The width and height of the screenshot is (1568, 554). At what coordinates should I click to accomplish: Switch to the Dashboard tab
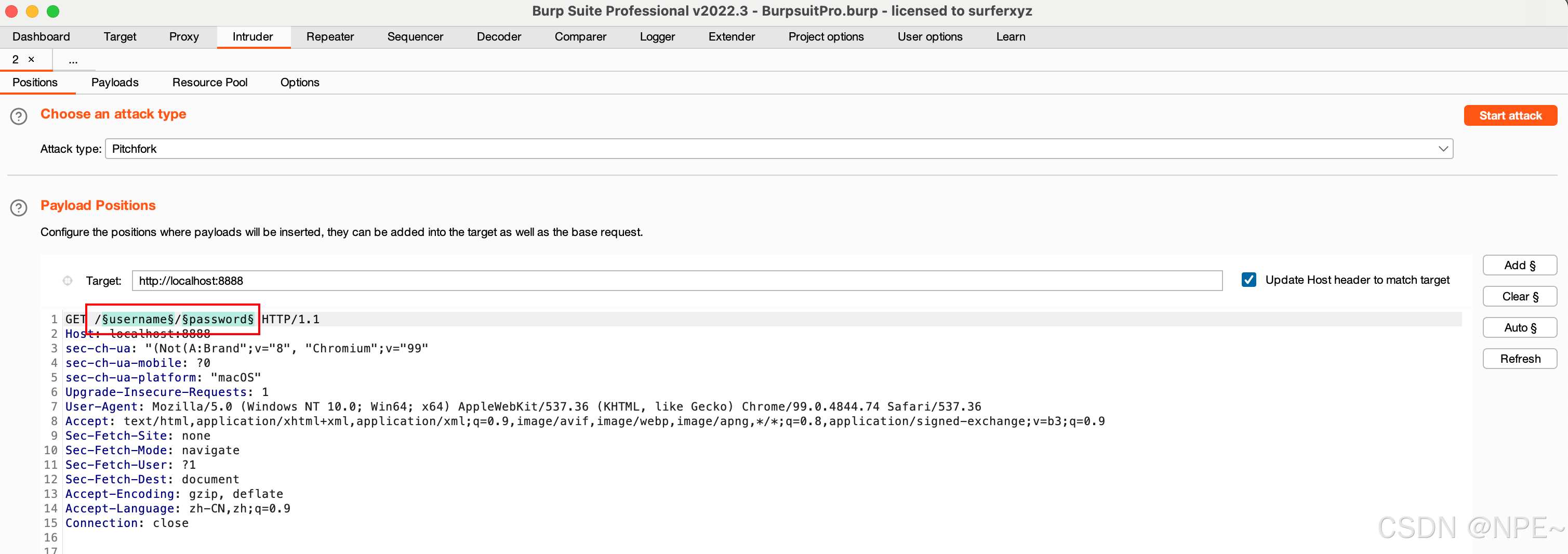tap(42, 36)
